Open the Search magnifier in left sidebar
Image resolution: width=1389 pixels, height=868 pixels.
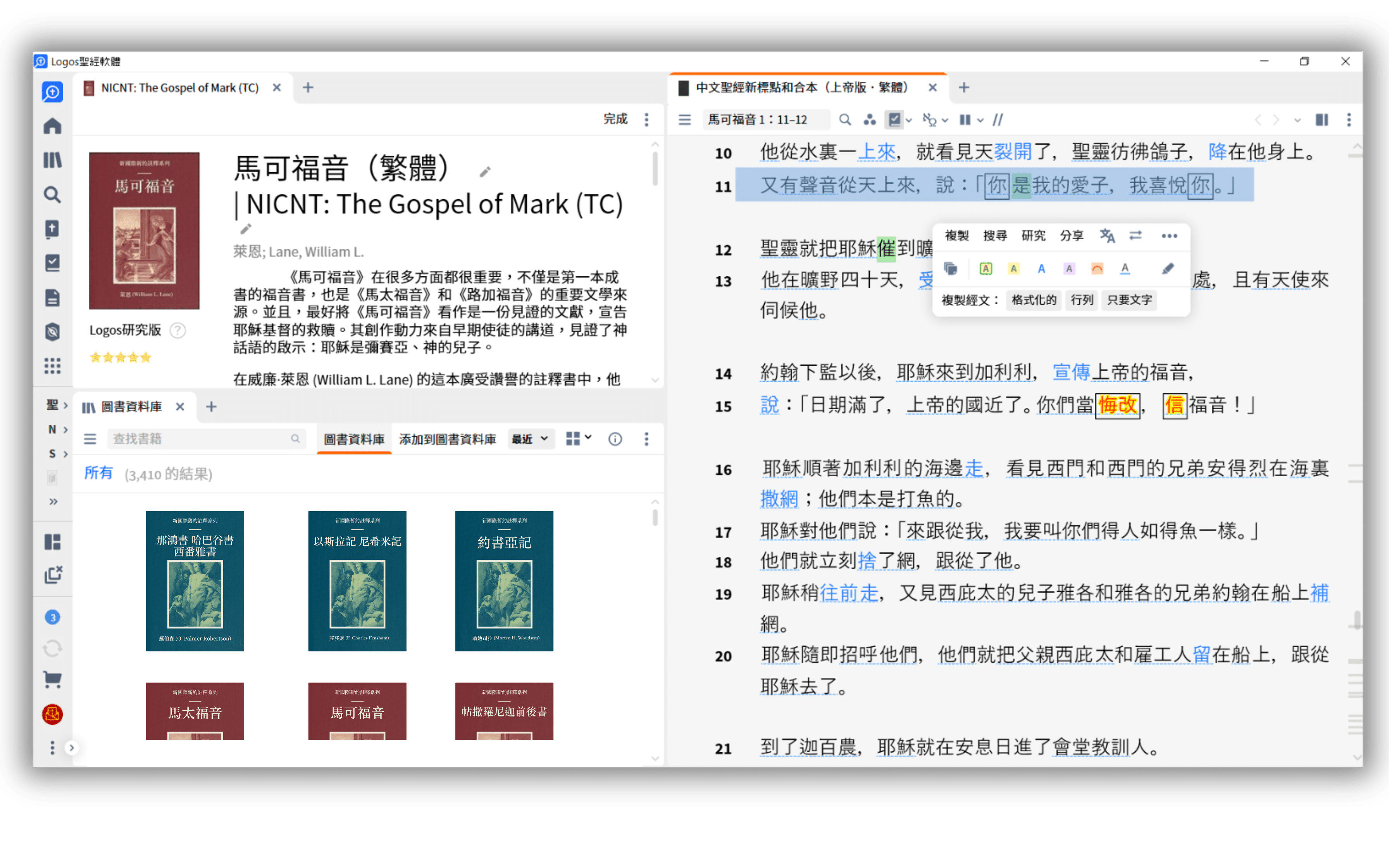click(x=52, y=195)
